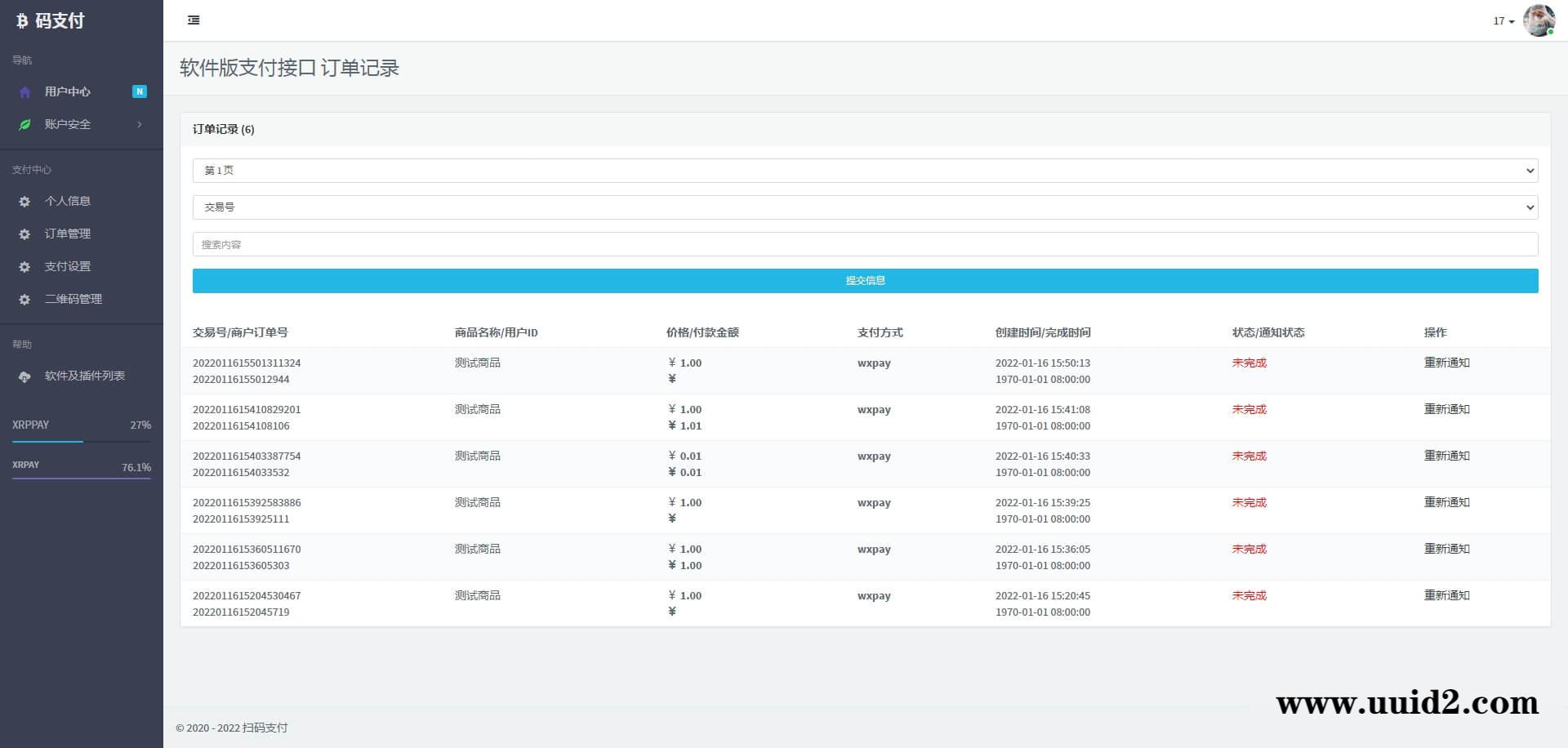Click the gear icon next to 订单管理

click(24, 234)
